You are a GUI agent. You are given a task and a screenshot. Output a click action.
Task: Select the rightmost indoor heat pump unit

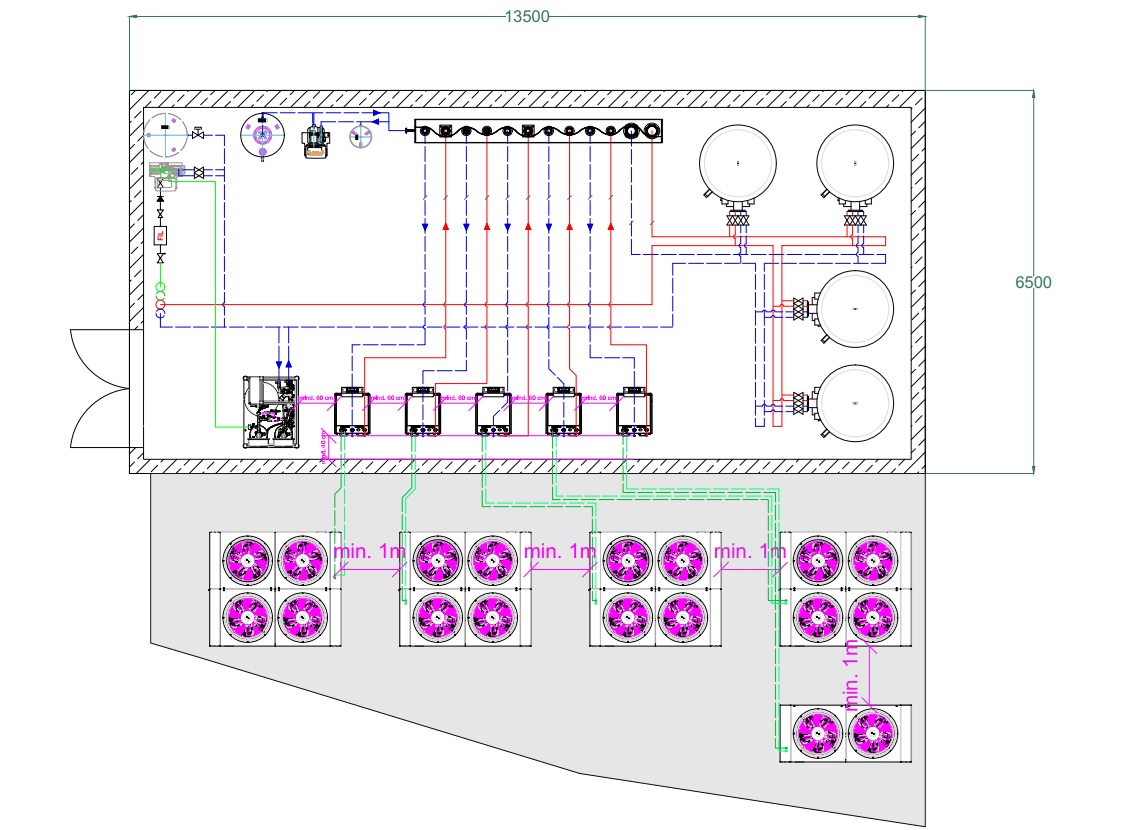634,412
